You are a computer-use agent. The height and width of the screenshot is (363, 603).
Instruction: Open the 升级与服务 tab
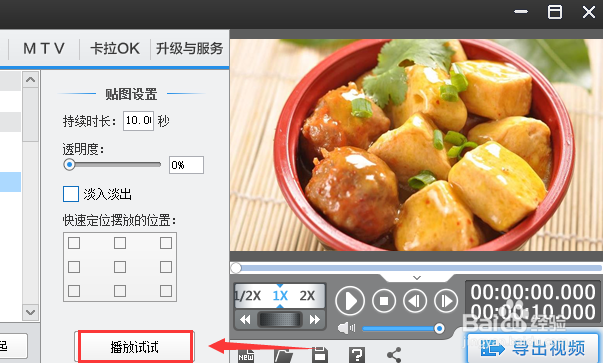(x=189, y=49)
